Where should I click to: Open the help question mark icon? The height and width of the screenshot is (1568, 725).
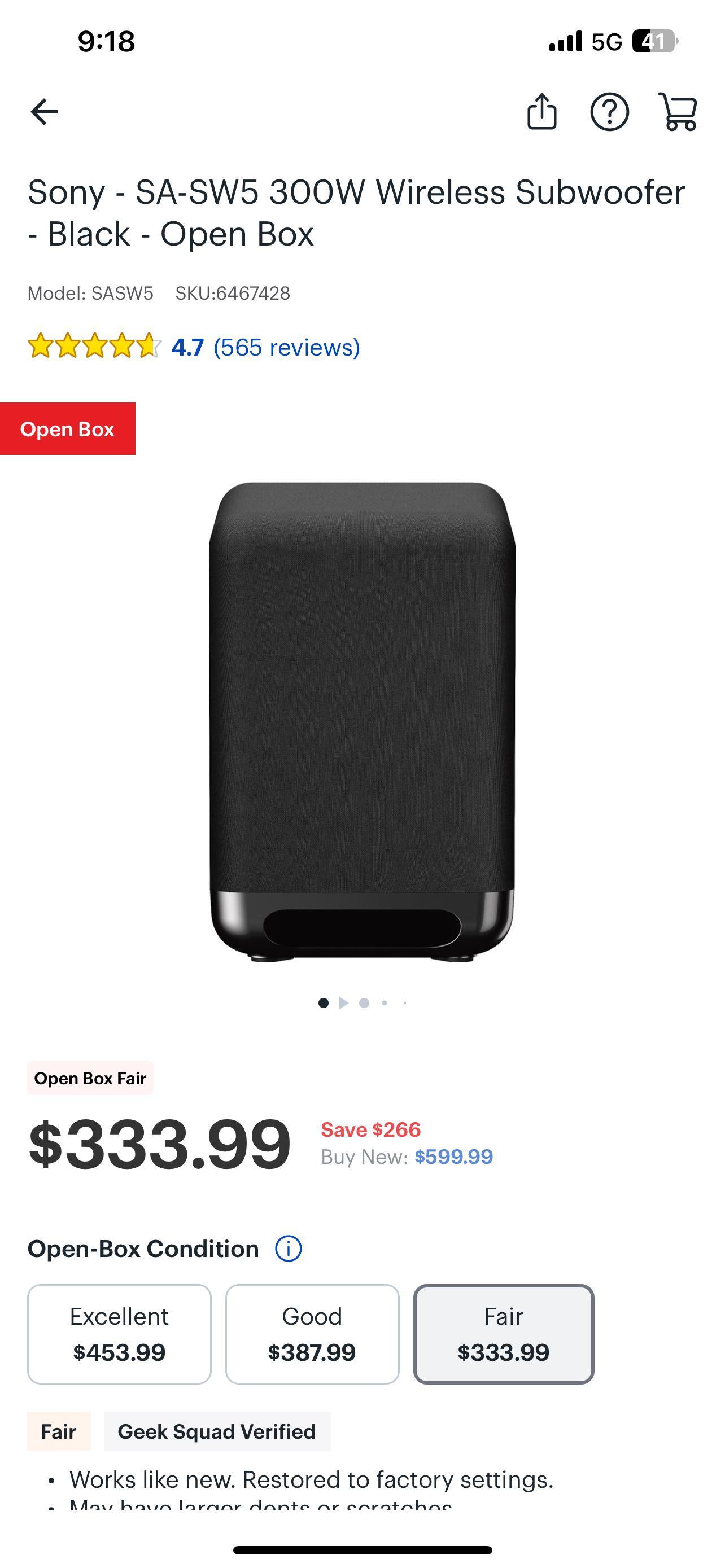pyautogui.click(x=609, y=112)
